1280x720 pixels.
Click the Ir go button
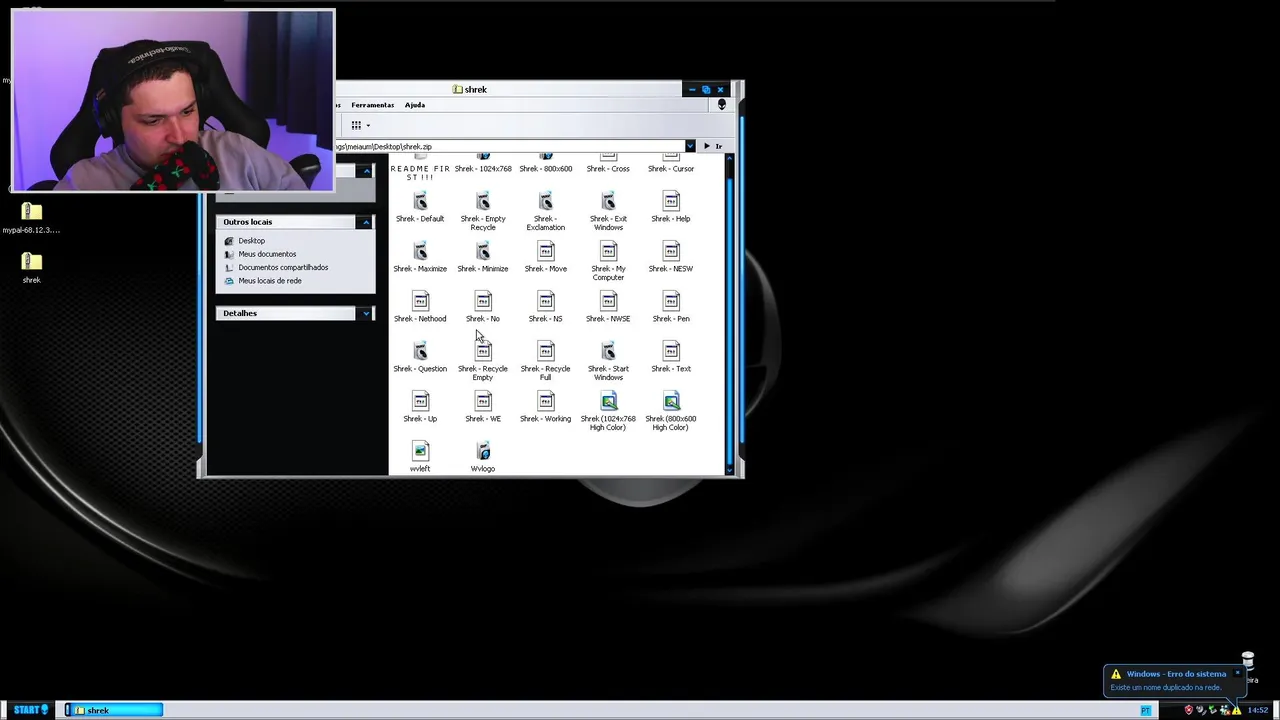tap(712, 146)
